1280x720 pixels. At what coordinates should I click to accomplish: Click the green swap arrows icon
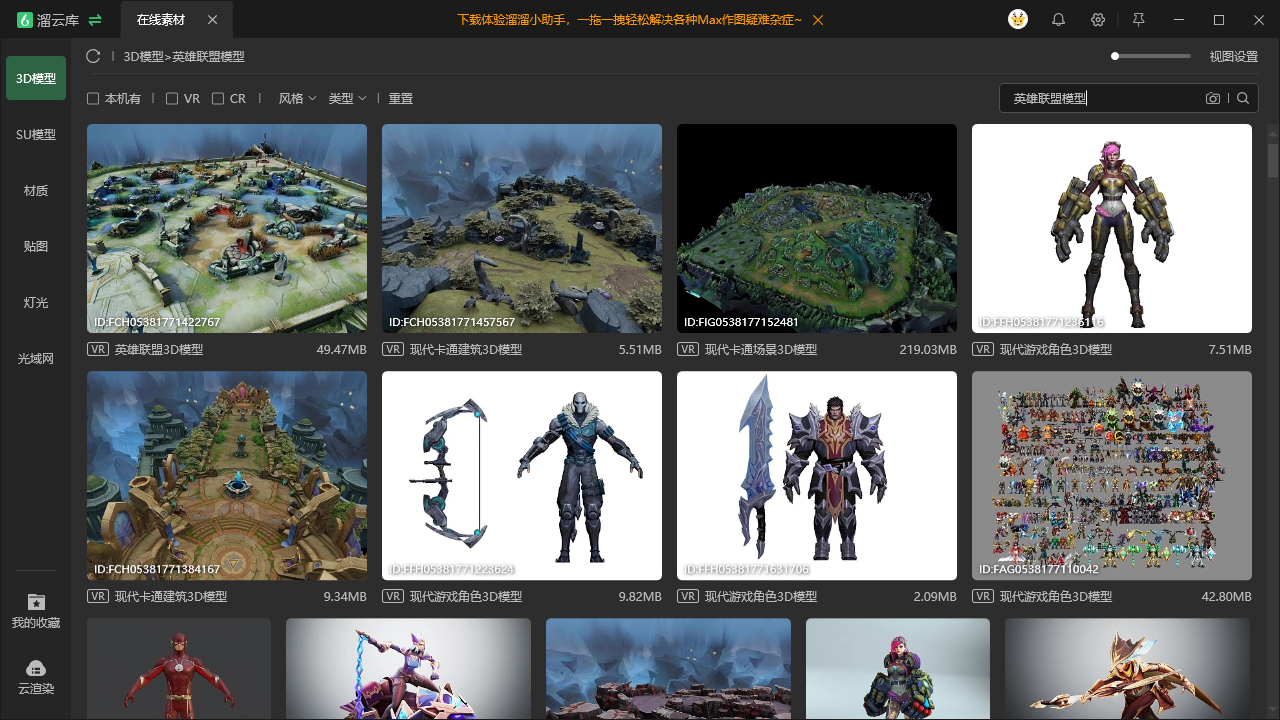point(95,20)
